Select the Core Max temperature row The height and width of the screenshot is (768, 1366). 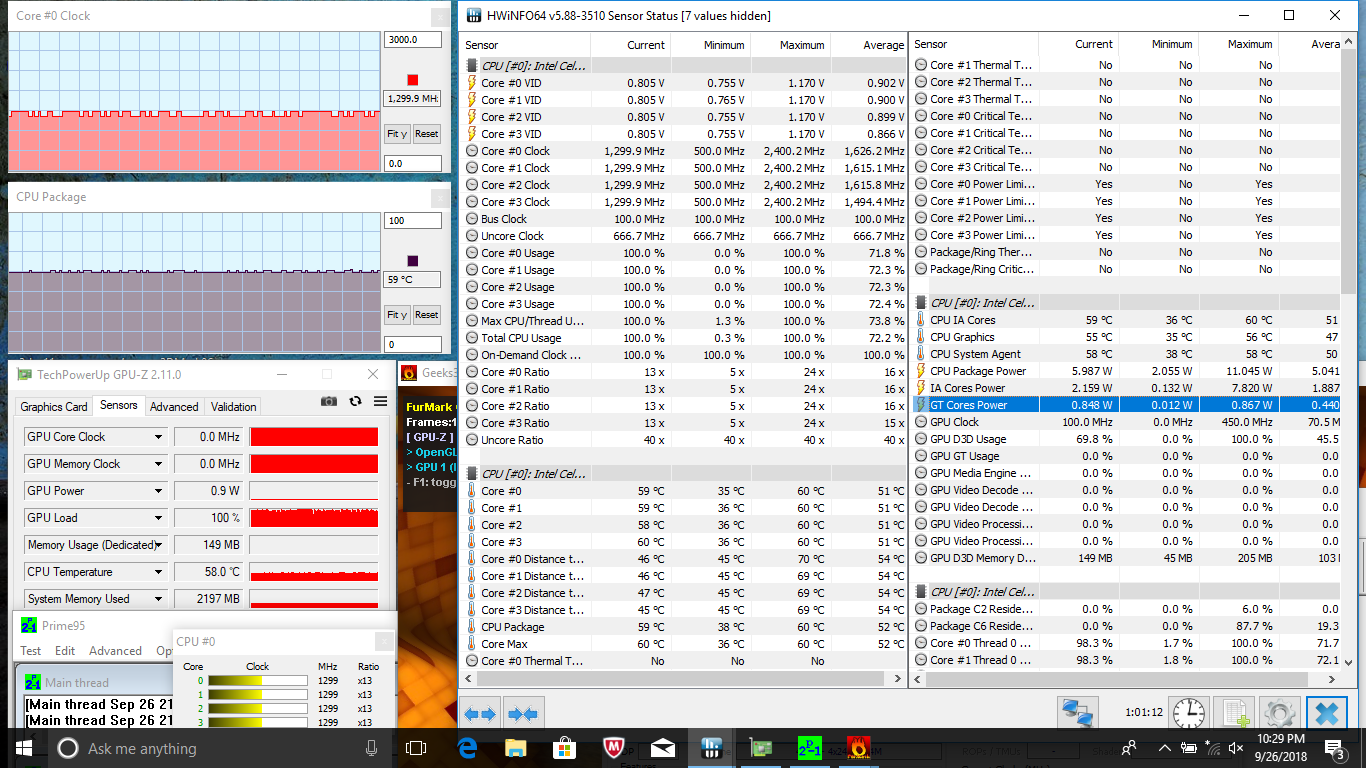[x=686, y=644]
